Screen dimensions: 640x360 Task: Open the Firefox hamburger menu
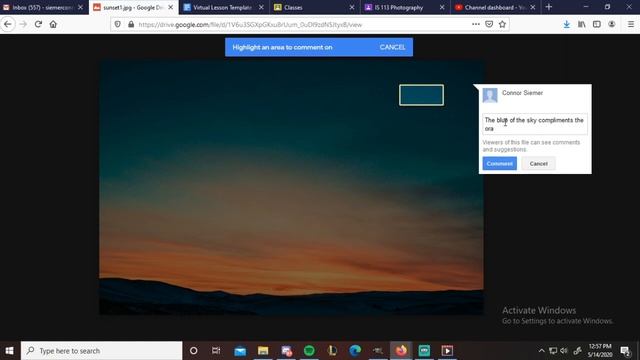(631, 24)
